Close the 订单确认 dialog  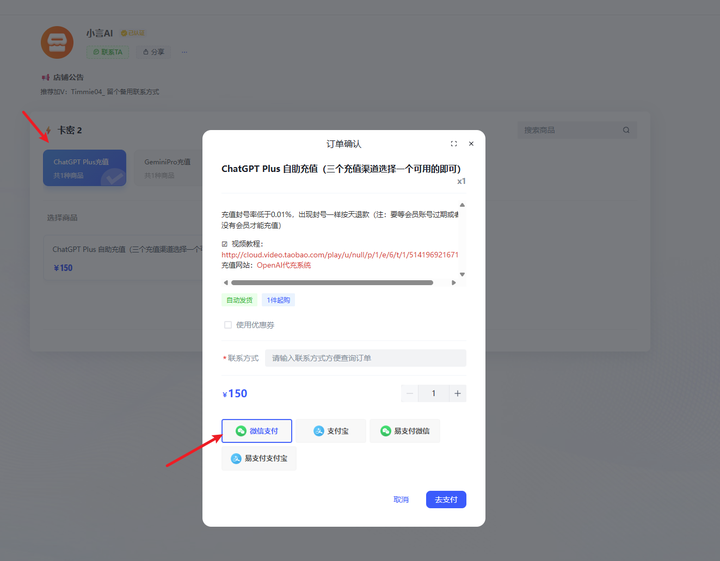(471, 144)
